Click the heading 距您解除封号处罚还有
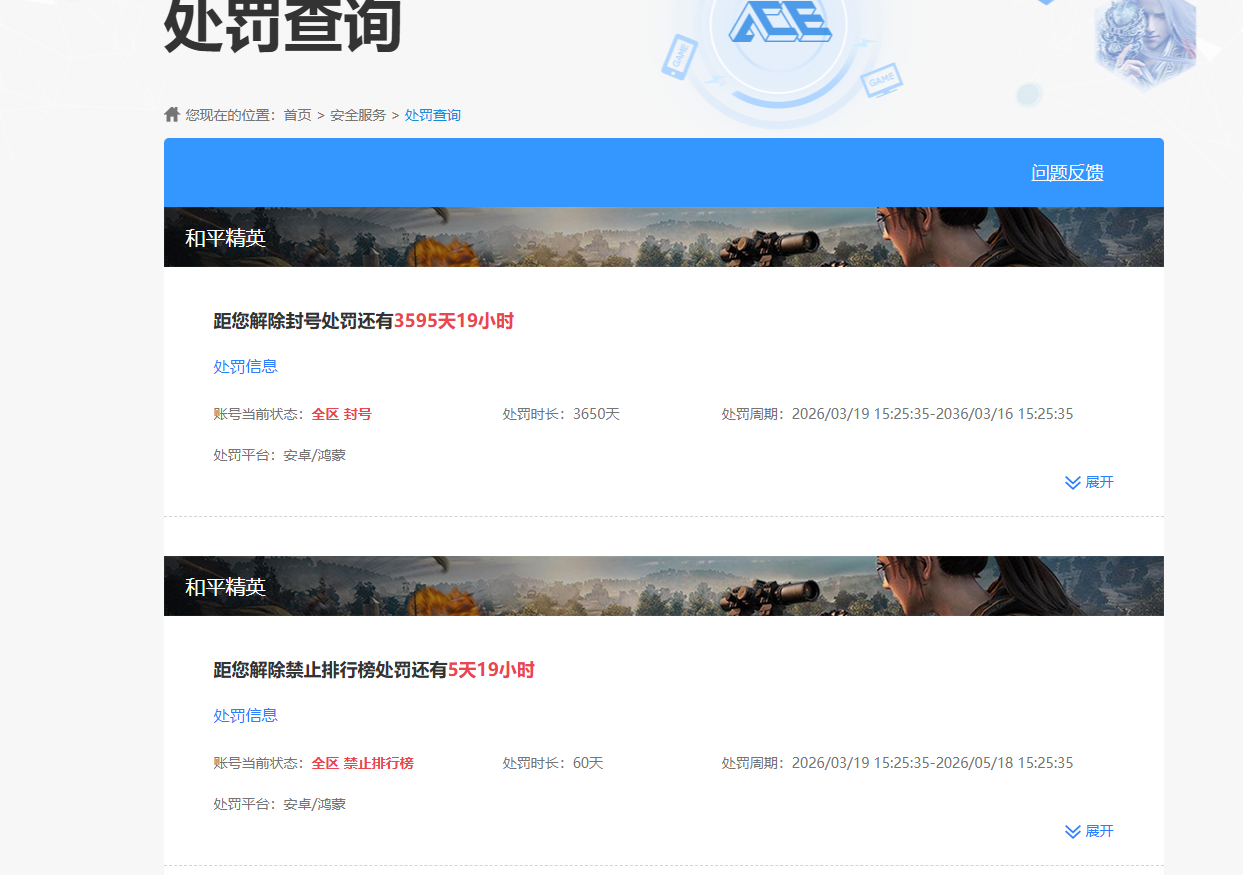 pyautogui.click(x=303, y=321)
